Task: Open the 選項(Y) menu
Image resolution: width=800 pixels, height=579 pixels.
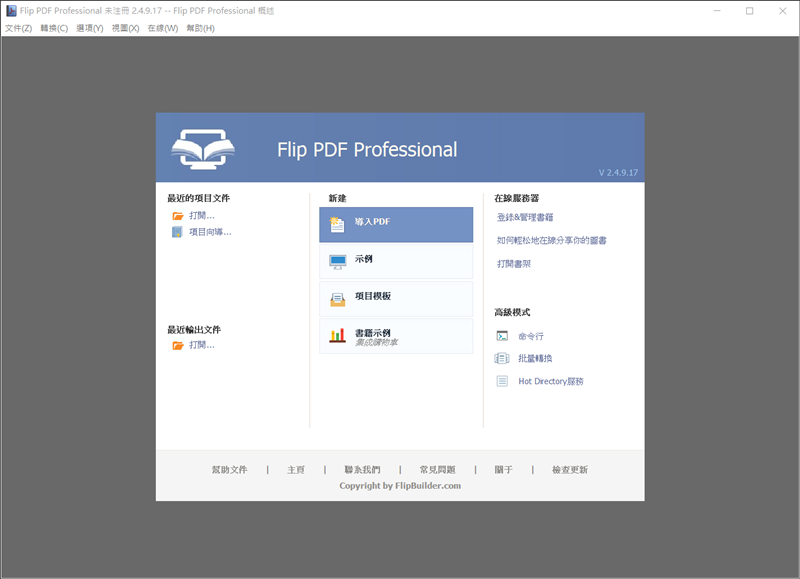Action: (90, 28)
